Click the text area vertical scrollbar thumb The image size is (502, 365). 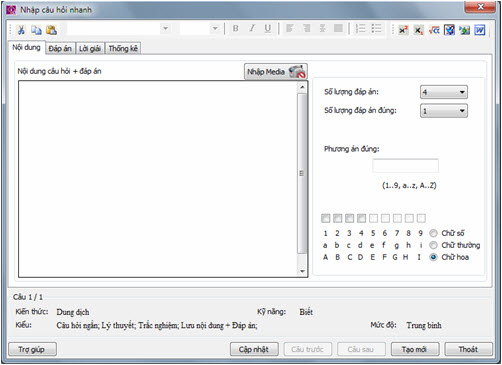(302, 173)
